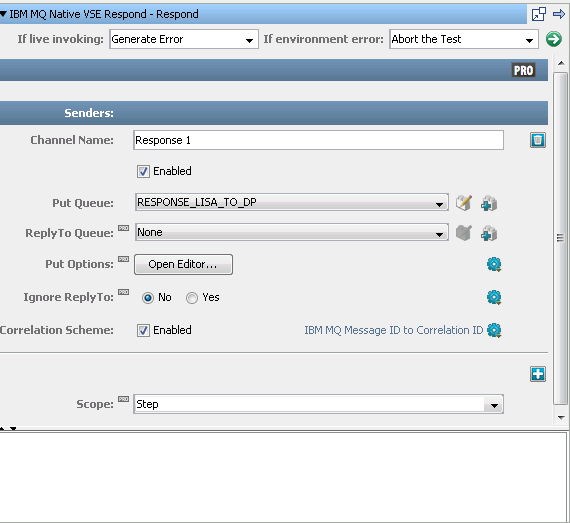Delete the Response 1 sender channel
The width and height of the screenshot is (570, 523).
tap(538, 140)
